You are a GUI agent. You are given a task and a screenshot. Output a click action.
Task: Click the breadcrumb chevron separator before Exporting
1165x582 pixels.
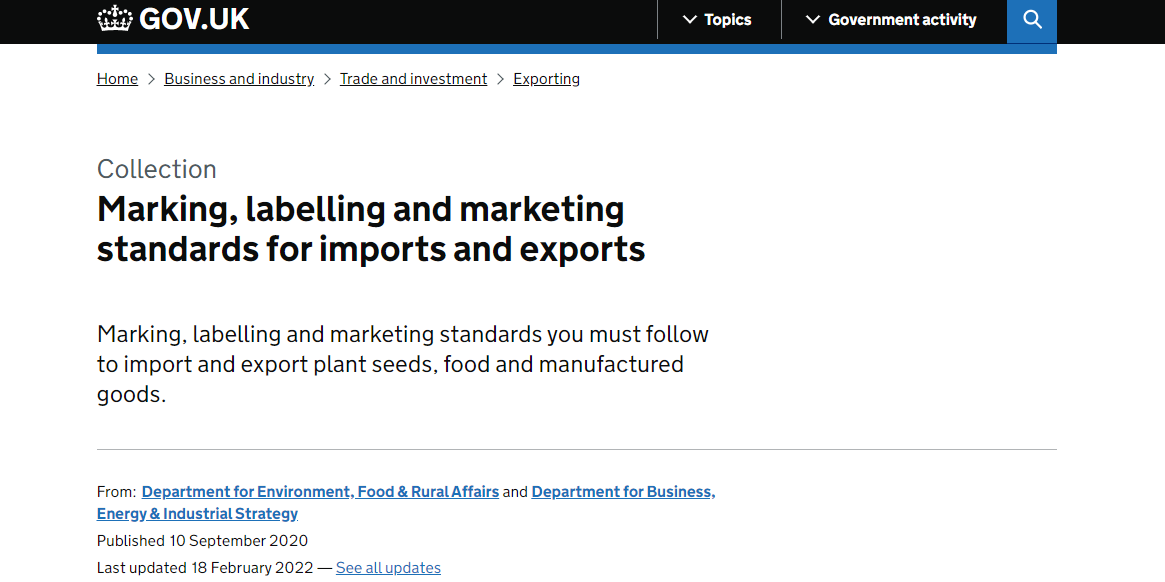click(x=501, y=79)
